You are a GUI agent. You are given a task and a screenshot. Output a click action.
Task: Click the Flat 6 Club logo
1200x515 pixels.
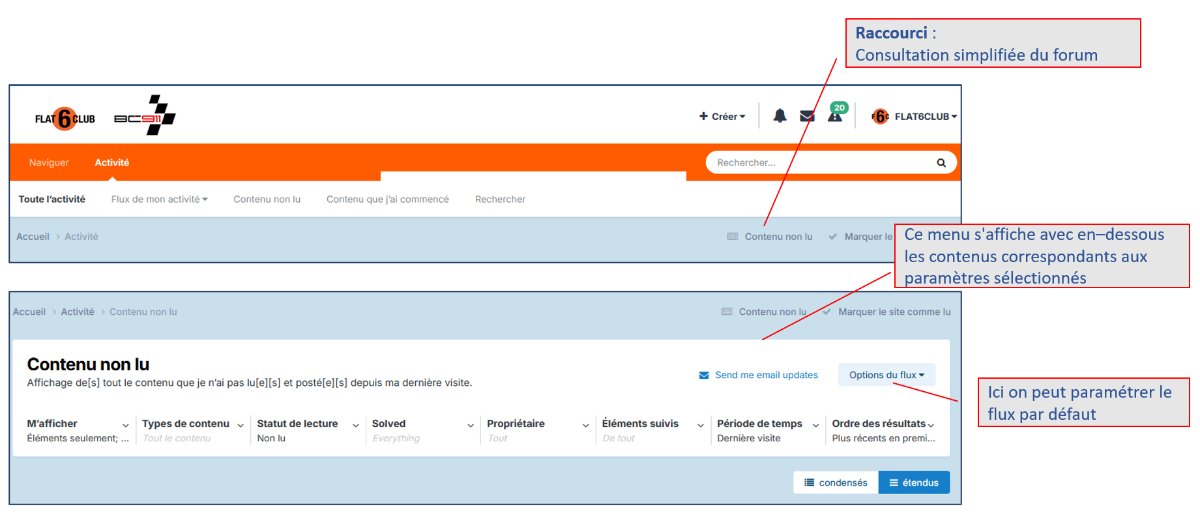click(x=65, y=118)
